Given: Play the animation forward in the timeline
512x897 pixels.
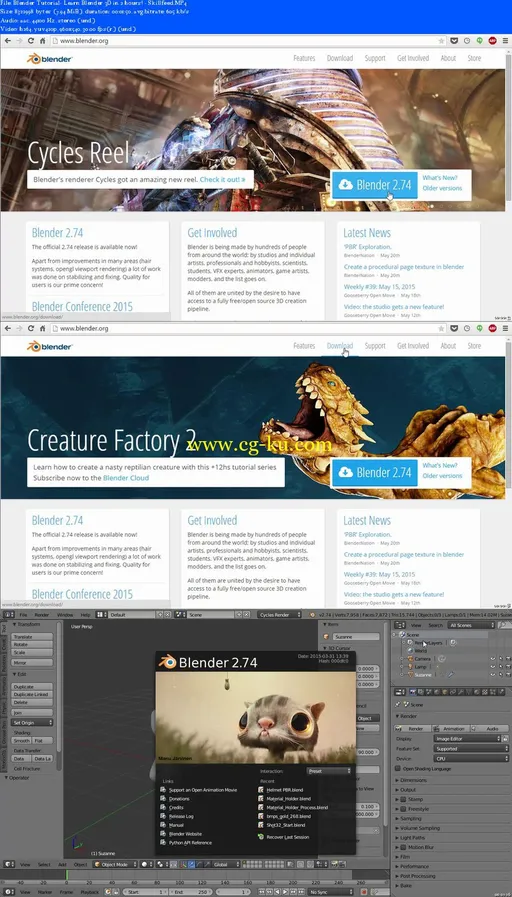Looking at the screenshot, I should tap(285, 892).
